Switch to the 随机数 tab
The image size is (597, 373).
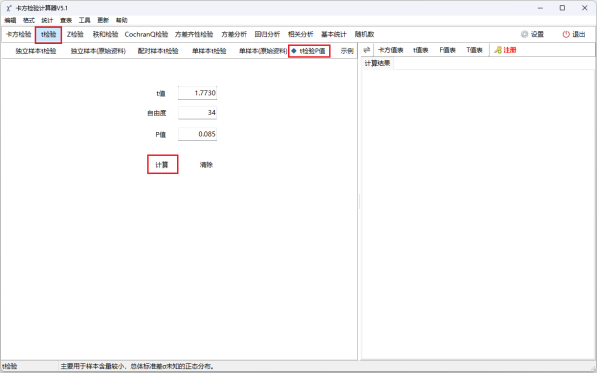pyautogui.click(x=364, y=34)
